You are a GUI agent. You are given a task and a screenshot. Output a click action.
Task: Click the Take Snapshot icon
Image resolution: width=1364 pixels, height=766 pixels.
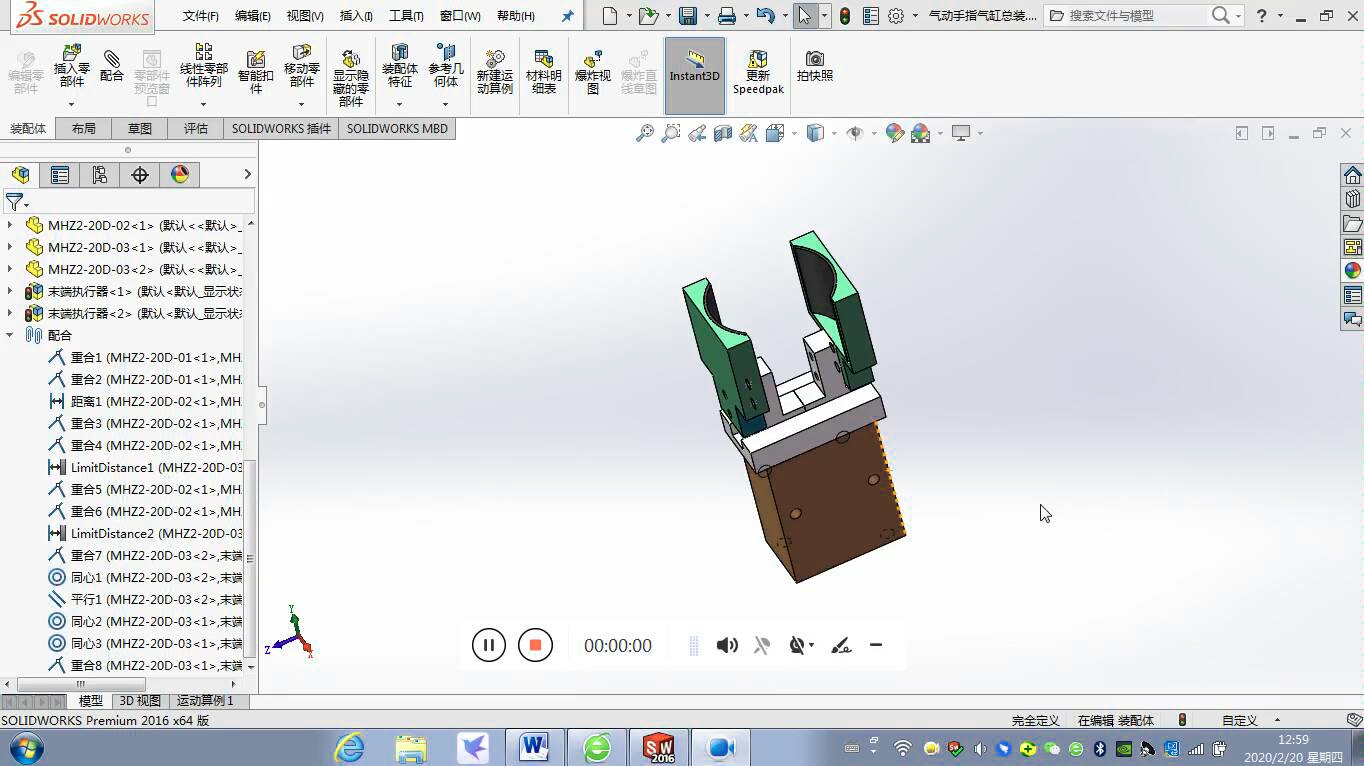(814, 70)
